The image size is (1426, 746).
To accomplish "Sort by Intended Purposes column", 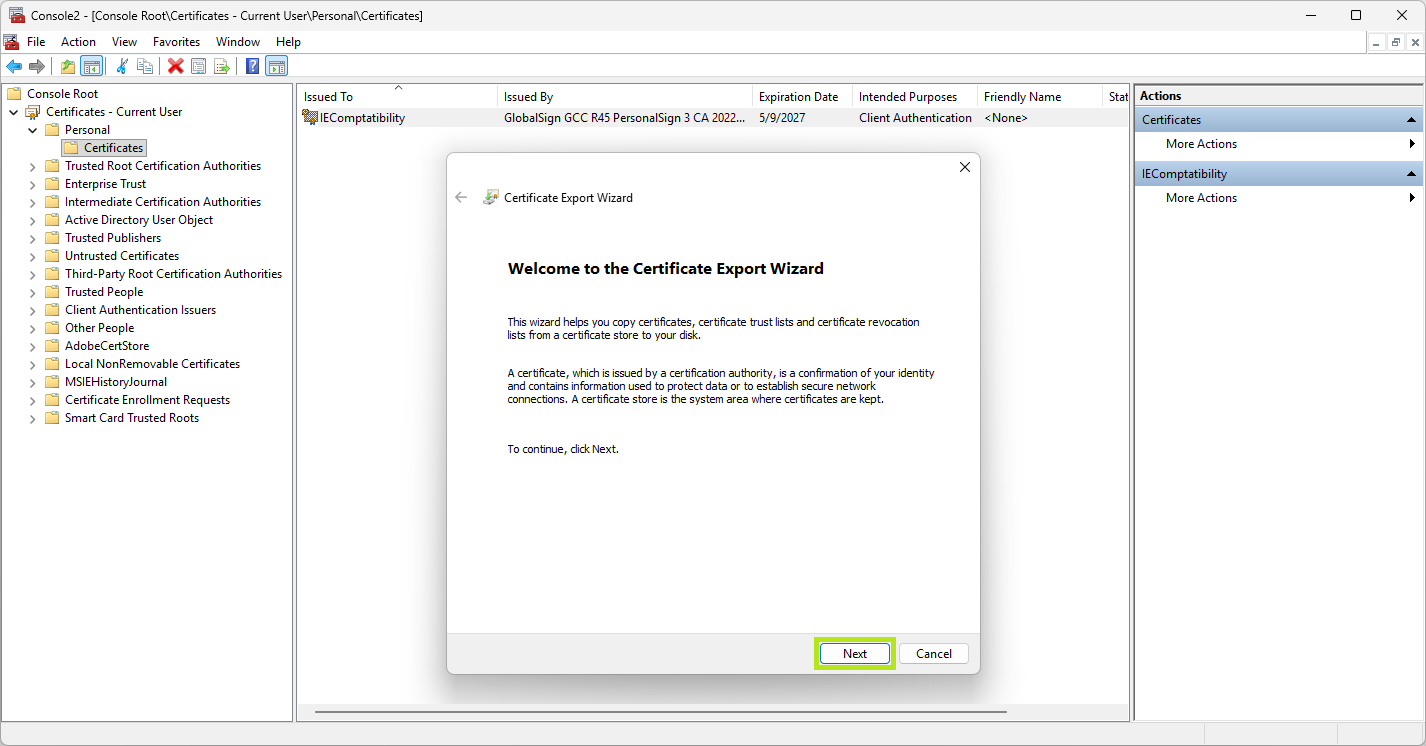I will coord(914,97).
